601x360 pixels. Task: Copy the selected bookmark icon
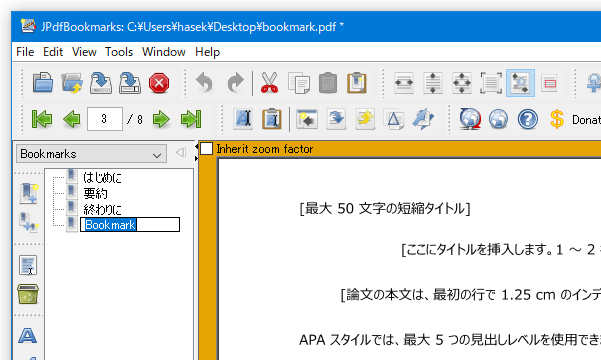(299, 83)
